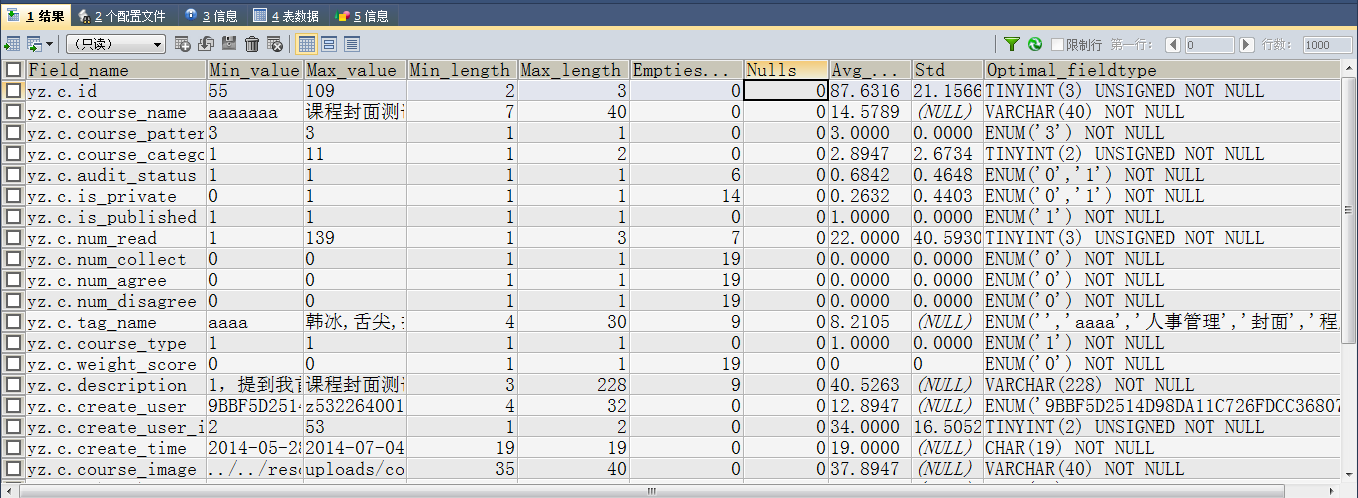The image size is (1358, 498).
Task: Click the duplicate row icon
Action: click(x=206, y=44)
